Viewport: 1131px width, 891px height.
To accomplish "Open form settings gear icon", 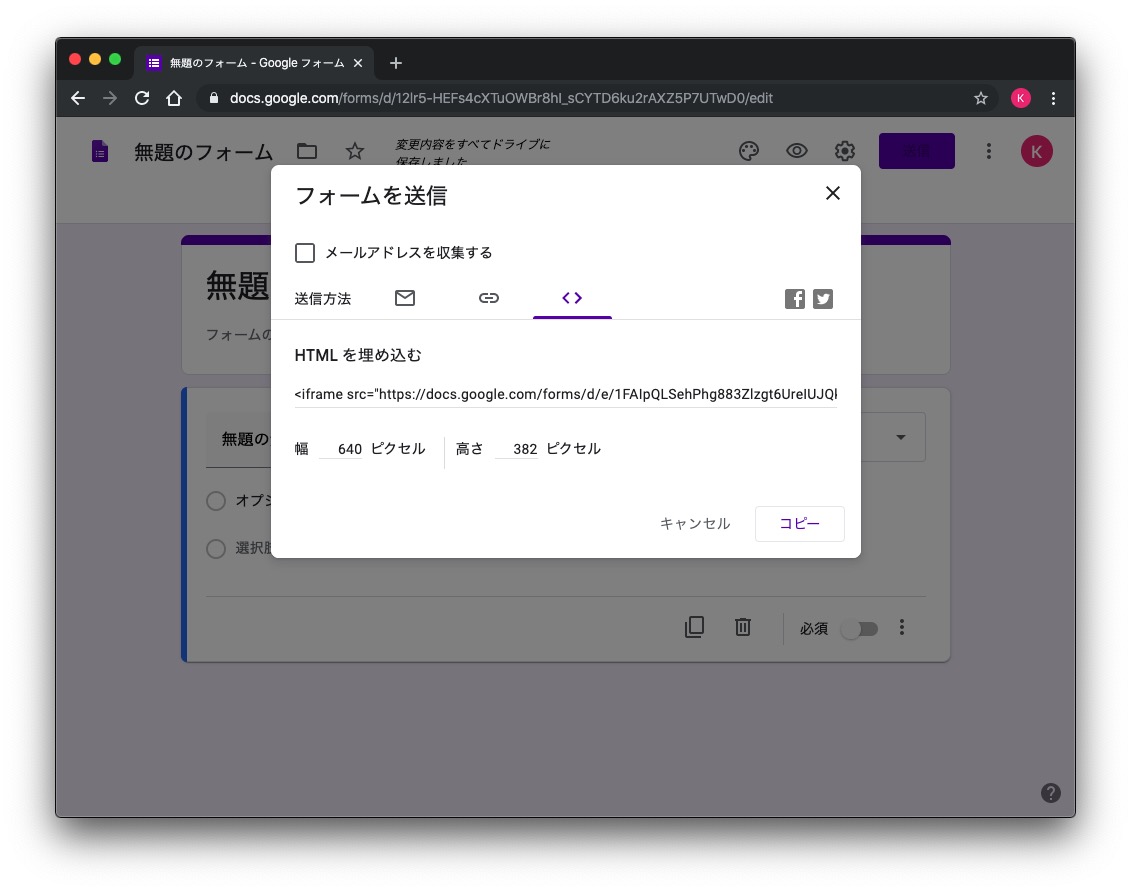I will tap(845, 151).
